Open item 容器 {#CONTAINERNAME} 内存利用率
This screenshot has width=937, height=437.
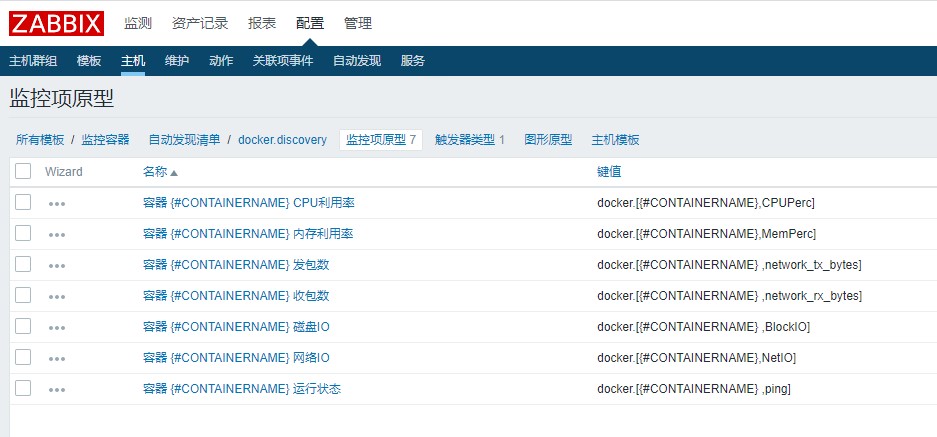click(x=248, y=234)
